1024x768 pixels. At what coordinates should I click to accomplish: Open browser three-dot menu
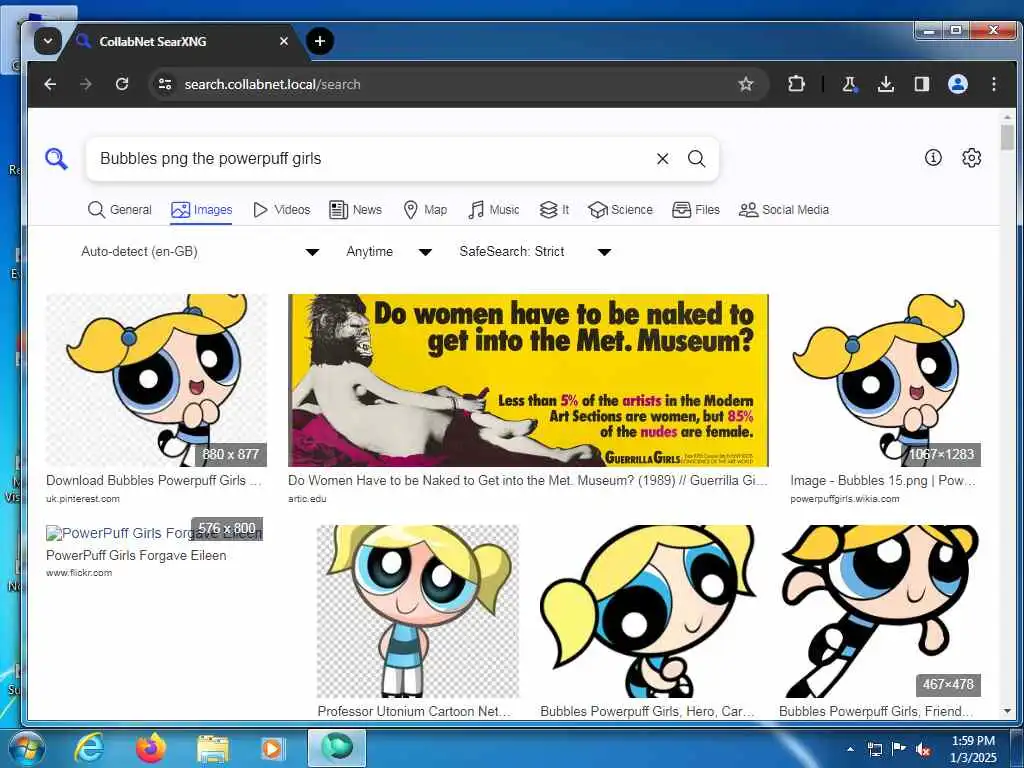[x=994, y=84]
